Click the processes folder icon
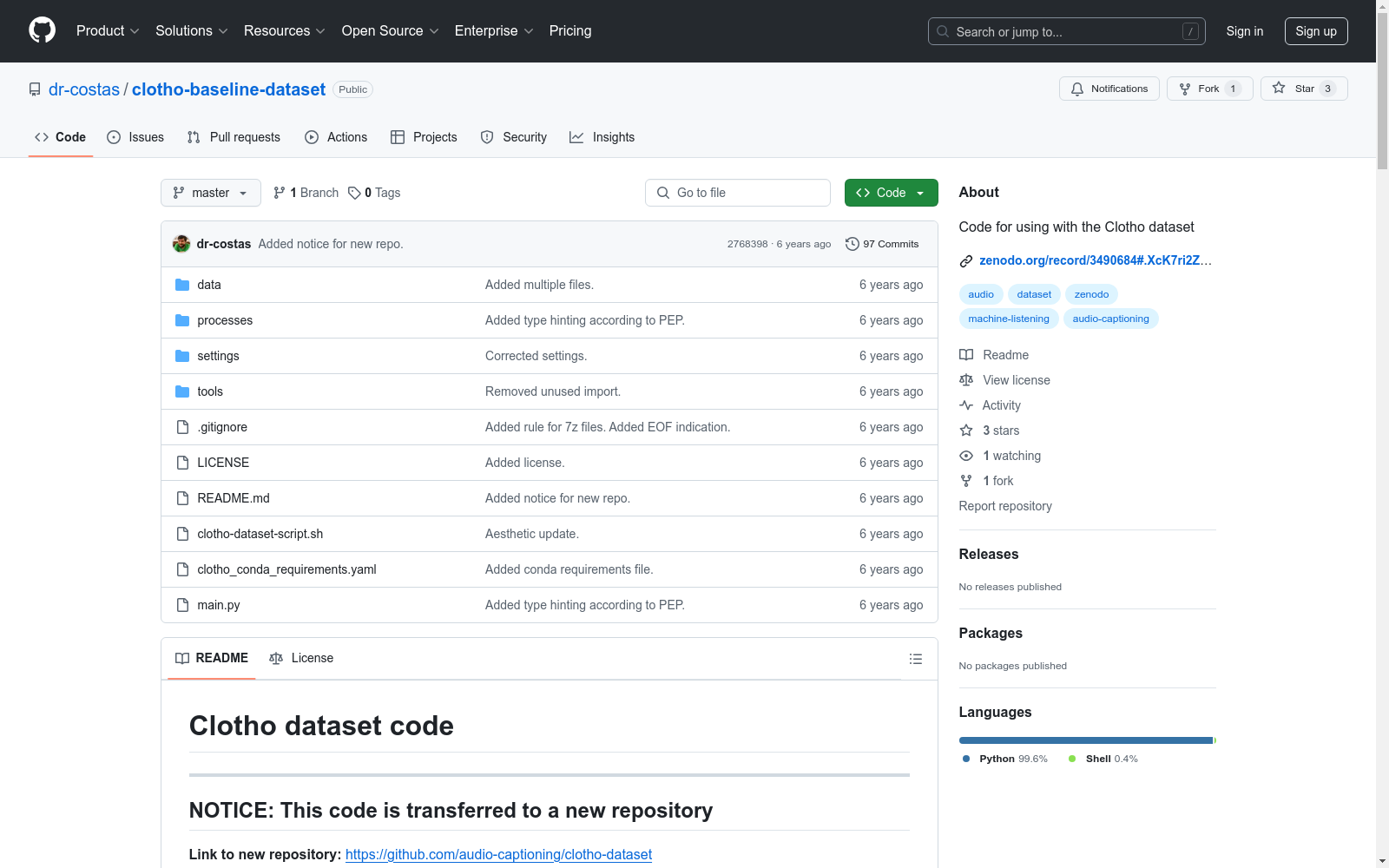The height and width of the screenshot is (868, 1389). [182, 320]
